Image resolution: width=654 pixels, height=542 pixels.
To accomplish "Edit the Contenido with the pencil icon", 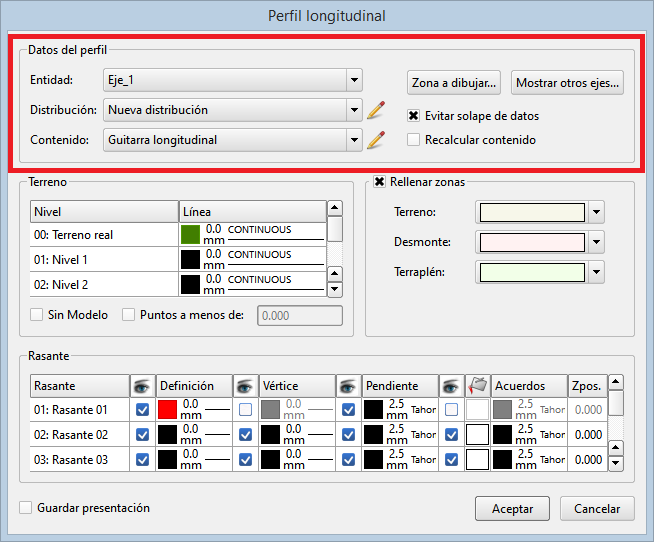I will [376, 140].
